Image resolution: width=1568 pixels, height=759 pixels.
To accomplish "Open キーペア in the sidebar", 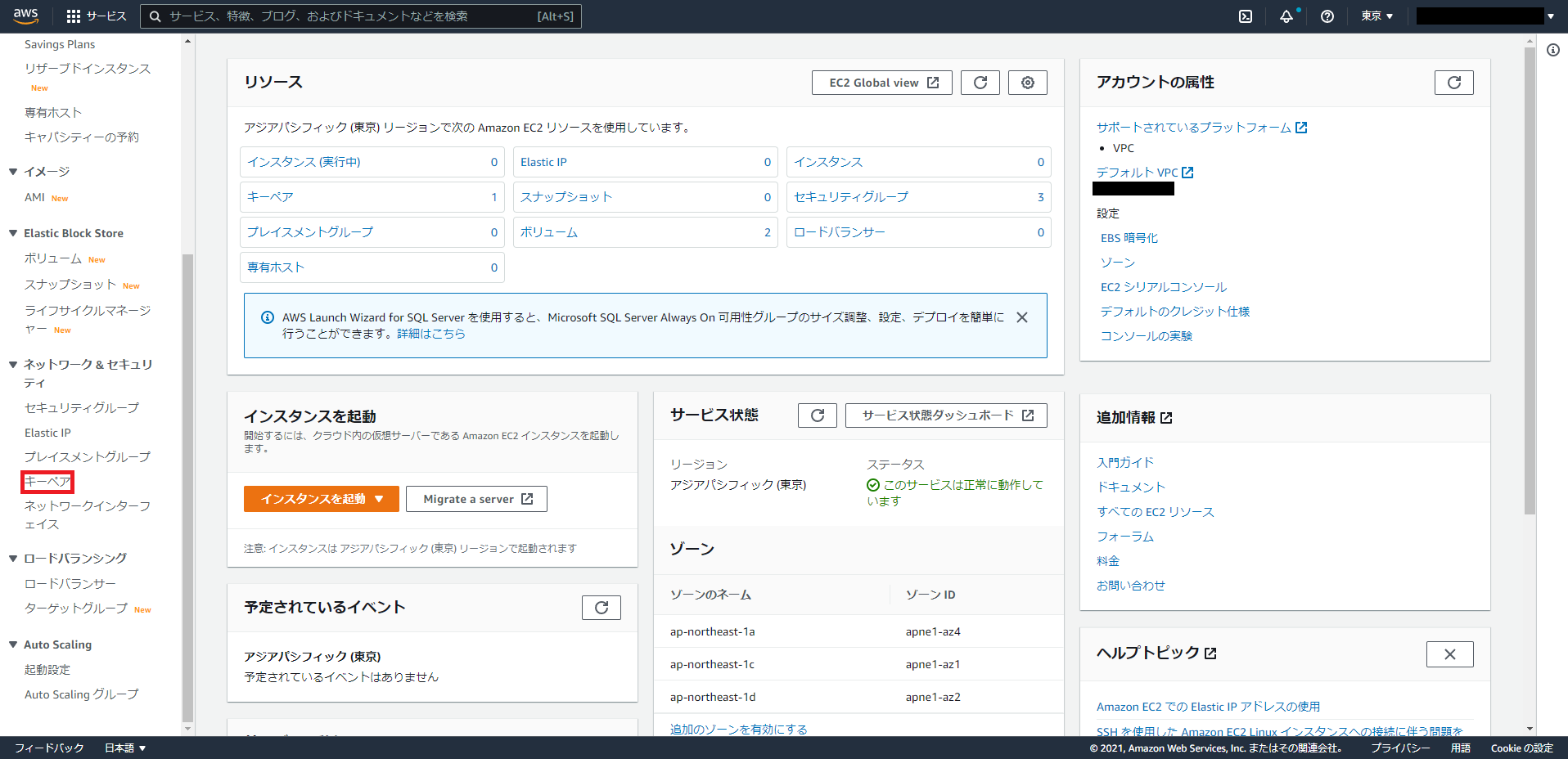I will pyautogui.click(x=47, y=482).
